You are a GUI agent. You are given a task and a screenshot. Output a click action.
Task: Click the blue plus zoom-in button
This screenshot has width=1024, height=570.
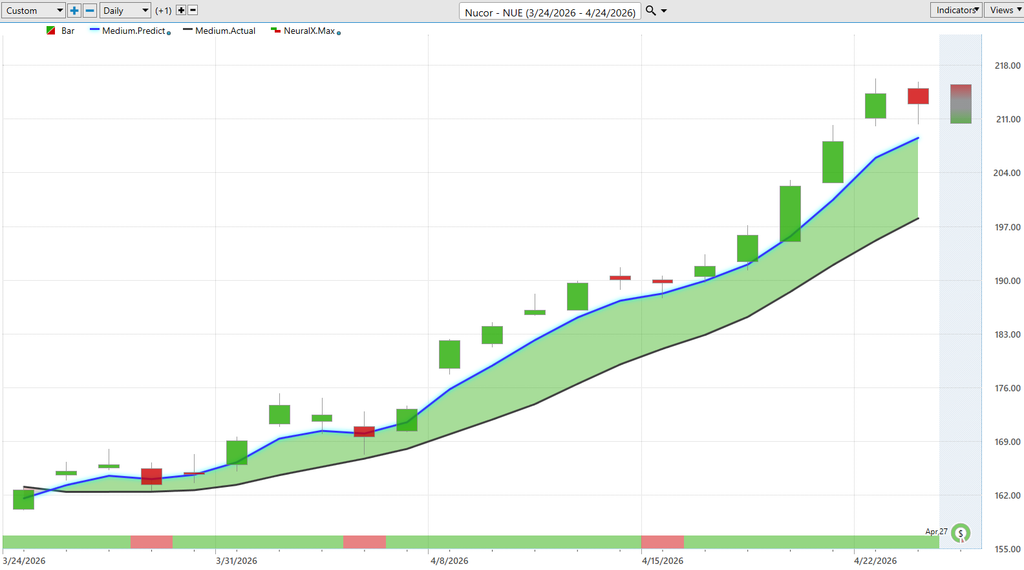tap(74, 10)
